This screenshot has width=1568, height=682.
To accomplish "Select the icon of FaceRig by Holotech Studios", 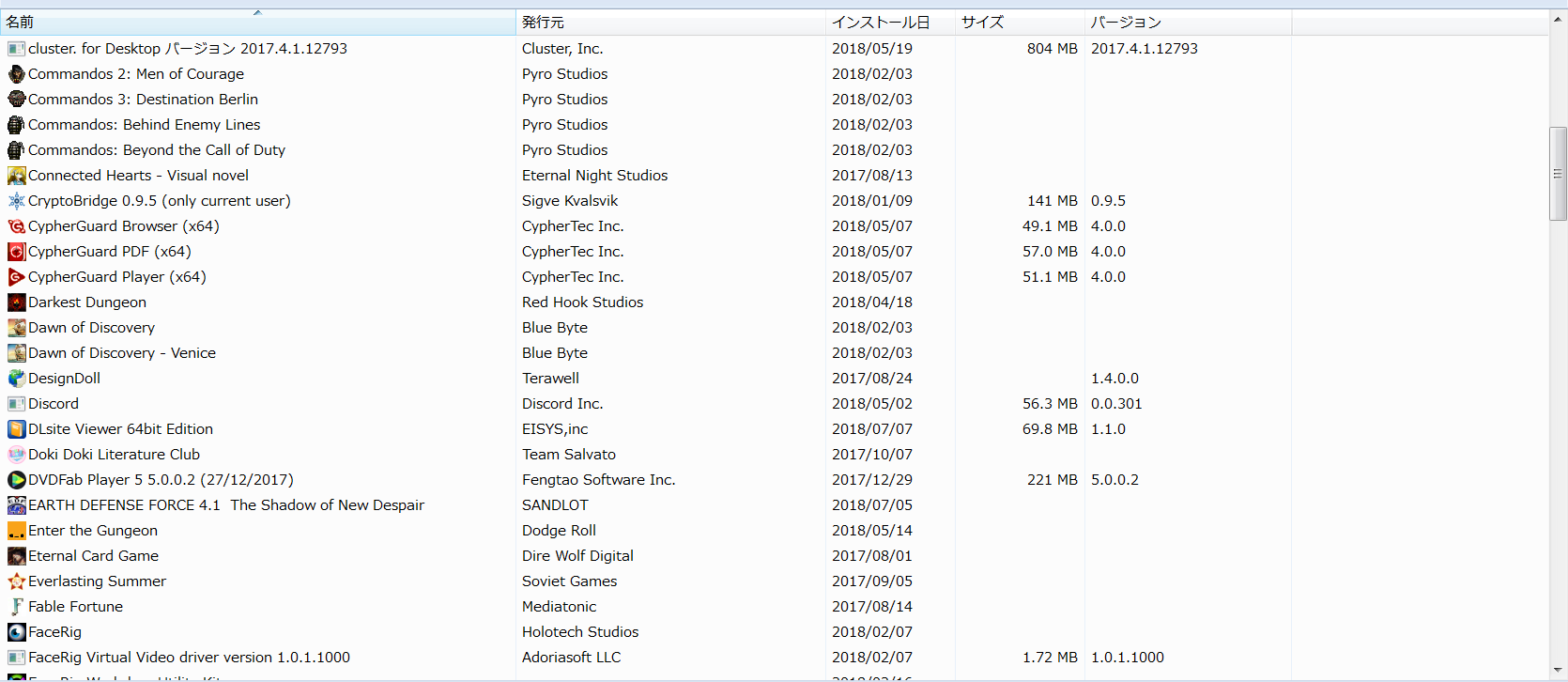I will 16,632.
